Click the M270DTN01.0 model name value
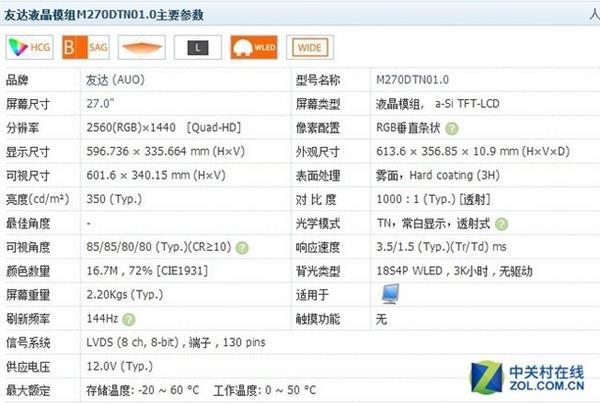Screen dimensions: 600x405 coord(413,80)
